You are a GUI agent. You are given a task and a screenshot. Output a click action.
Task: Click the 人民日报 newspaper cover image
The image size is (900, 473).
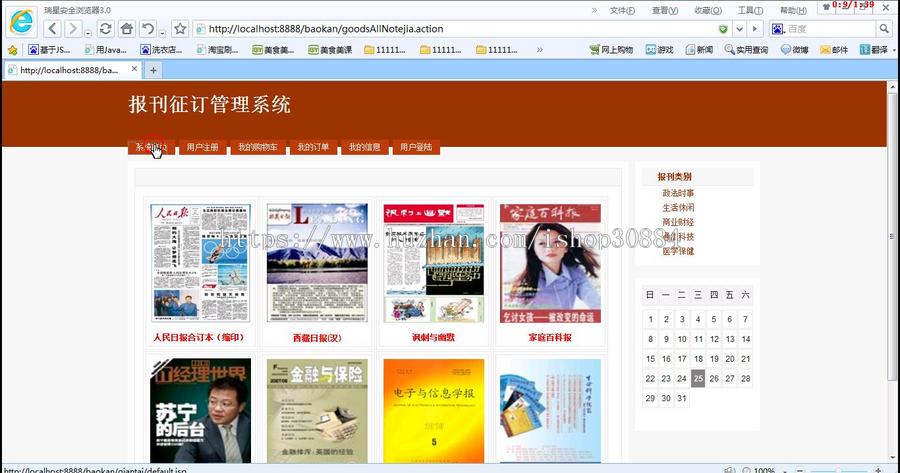200,263
